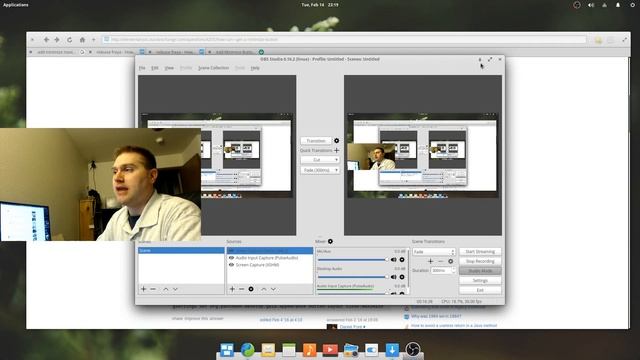
Task: Mute the Mic/Aux channel
Action: pyautogui.click(x=393, y=260)
